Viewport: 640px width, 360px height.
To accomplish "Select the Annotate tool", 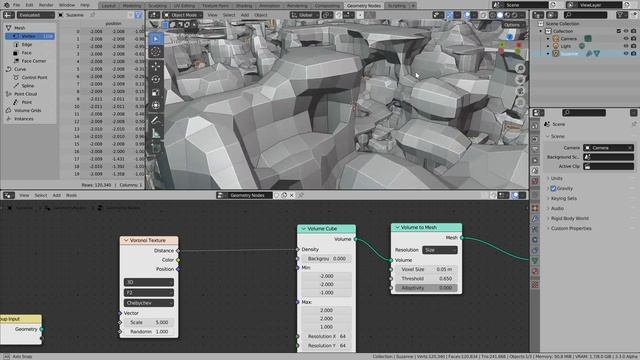I will [156, 120].
